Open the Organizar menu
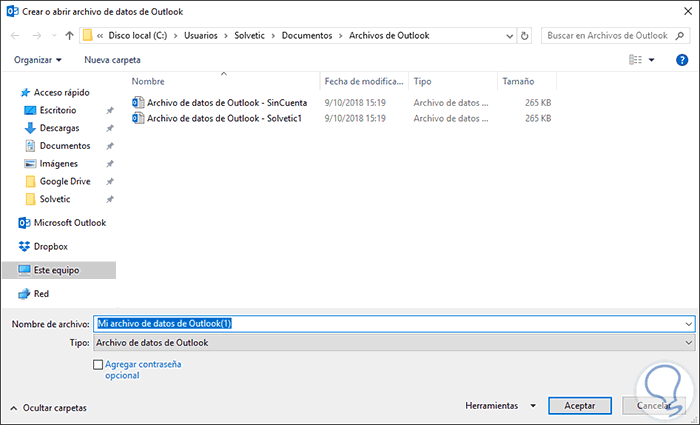Viewport: 700px width, 425px height. click(38, 60)
